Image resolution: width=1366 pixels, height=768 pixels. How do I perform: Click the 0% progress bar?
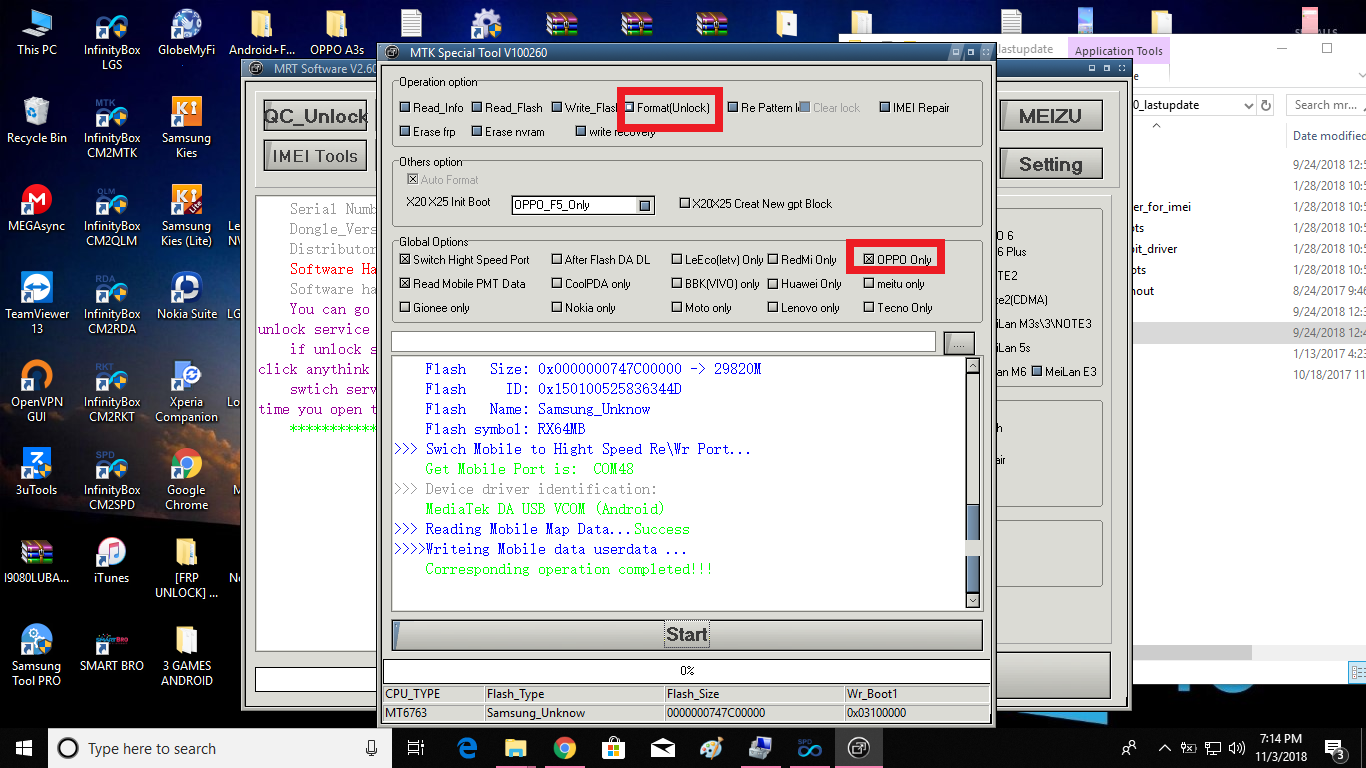687,671
